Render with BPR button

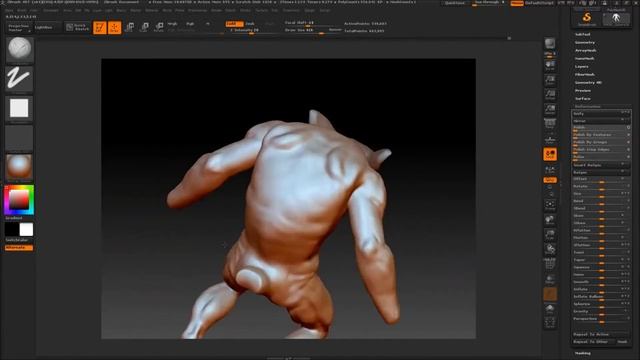click(550, 43)
